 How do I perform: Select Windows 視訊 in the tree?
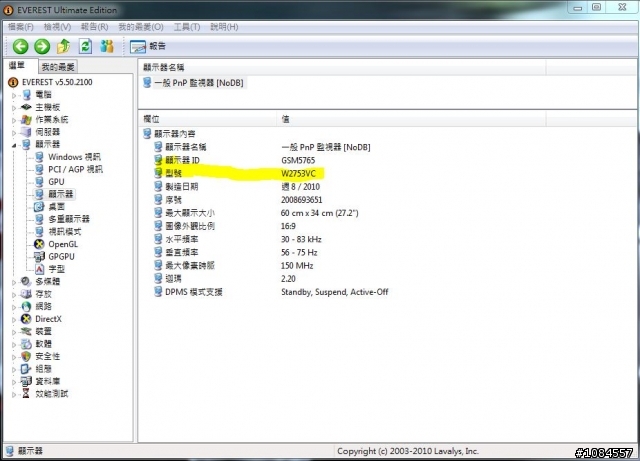click(74, 157)
